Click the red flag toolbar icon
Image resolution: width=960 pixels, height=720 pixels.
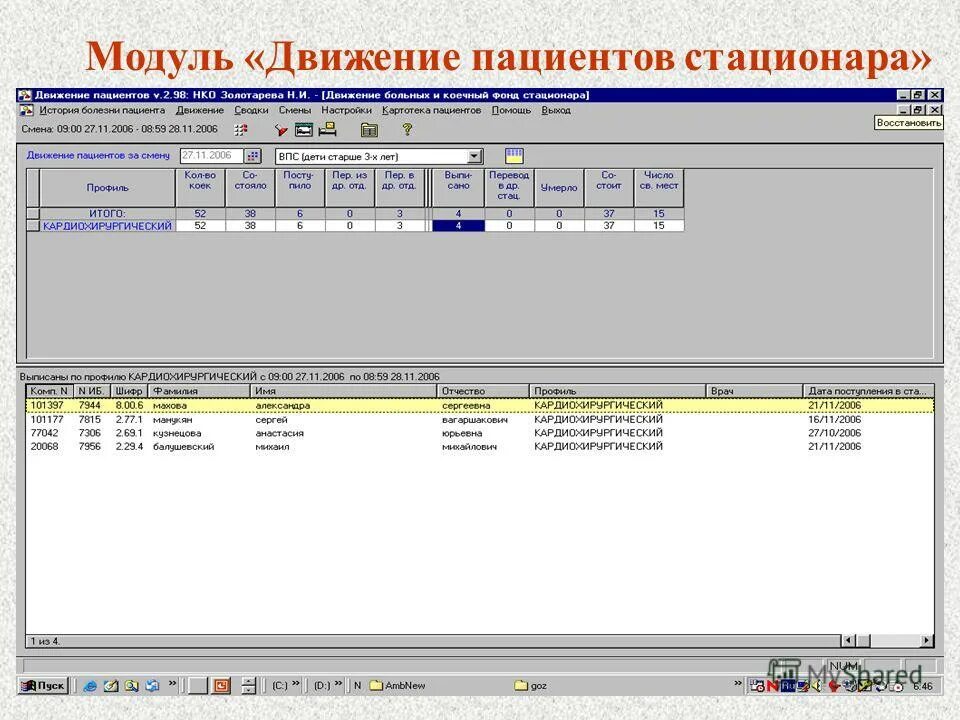(281, 131)
